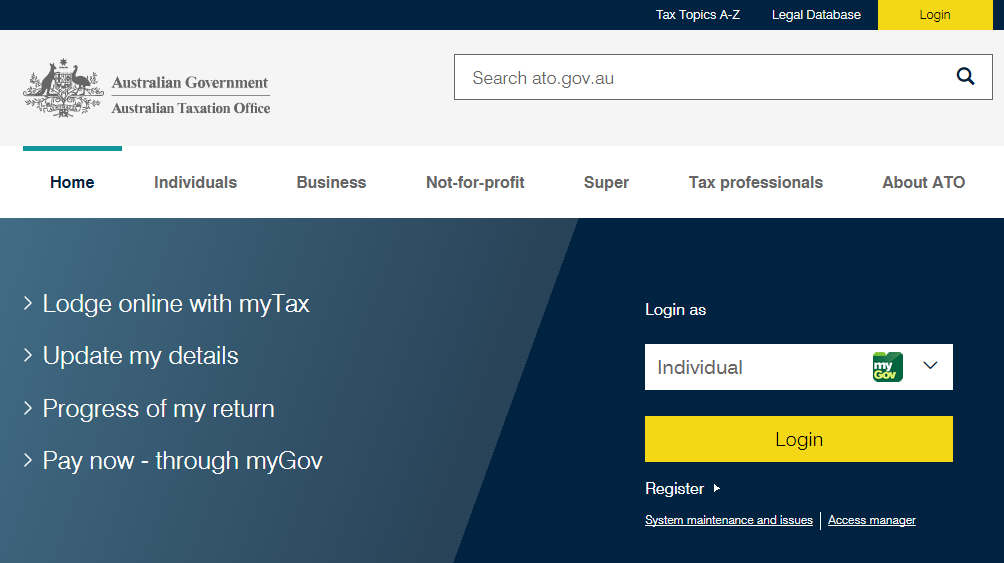The width and height of the screenshot is (1004, 563).
Task: Go to the Home tab
Action: pos(72,183)
